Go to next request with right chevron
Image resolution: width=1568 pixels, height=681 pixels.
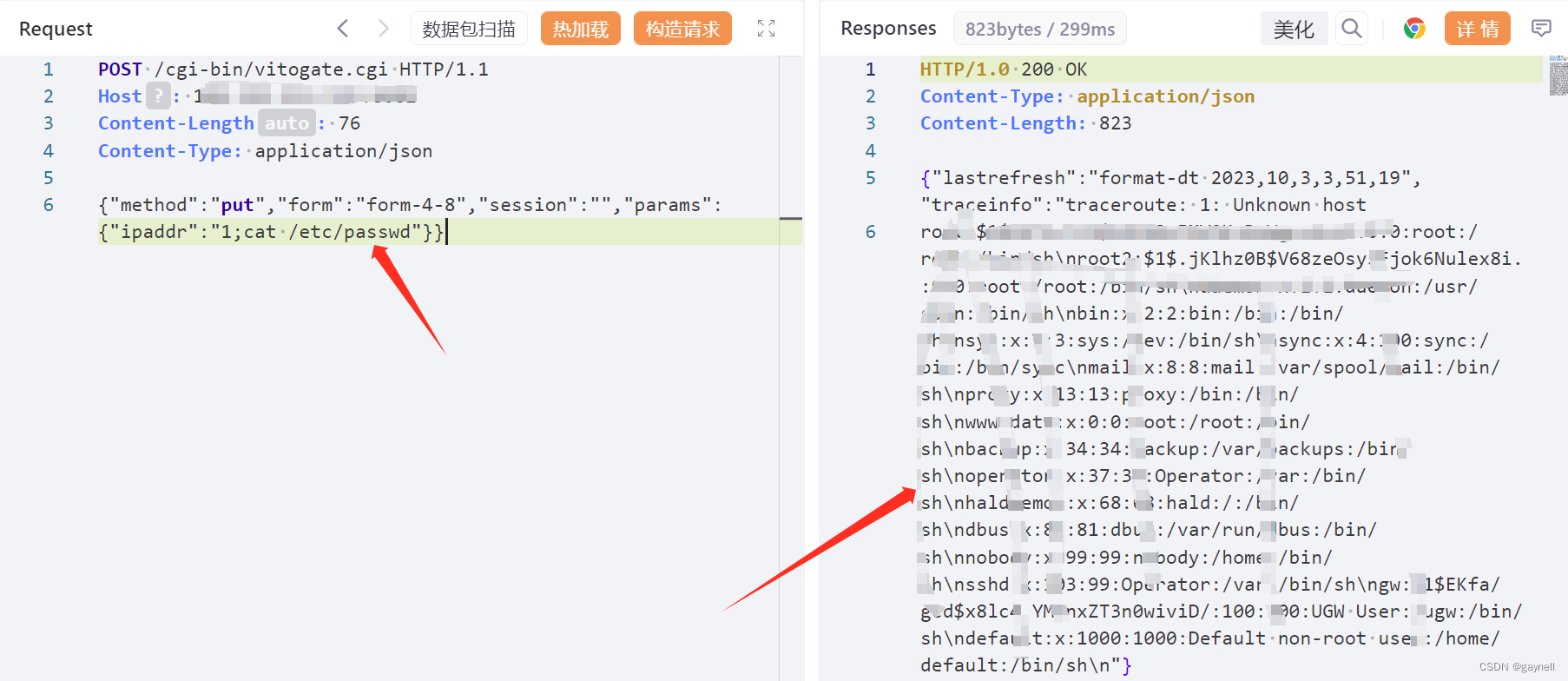click(x=383, y=29)
